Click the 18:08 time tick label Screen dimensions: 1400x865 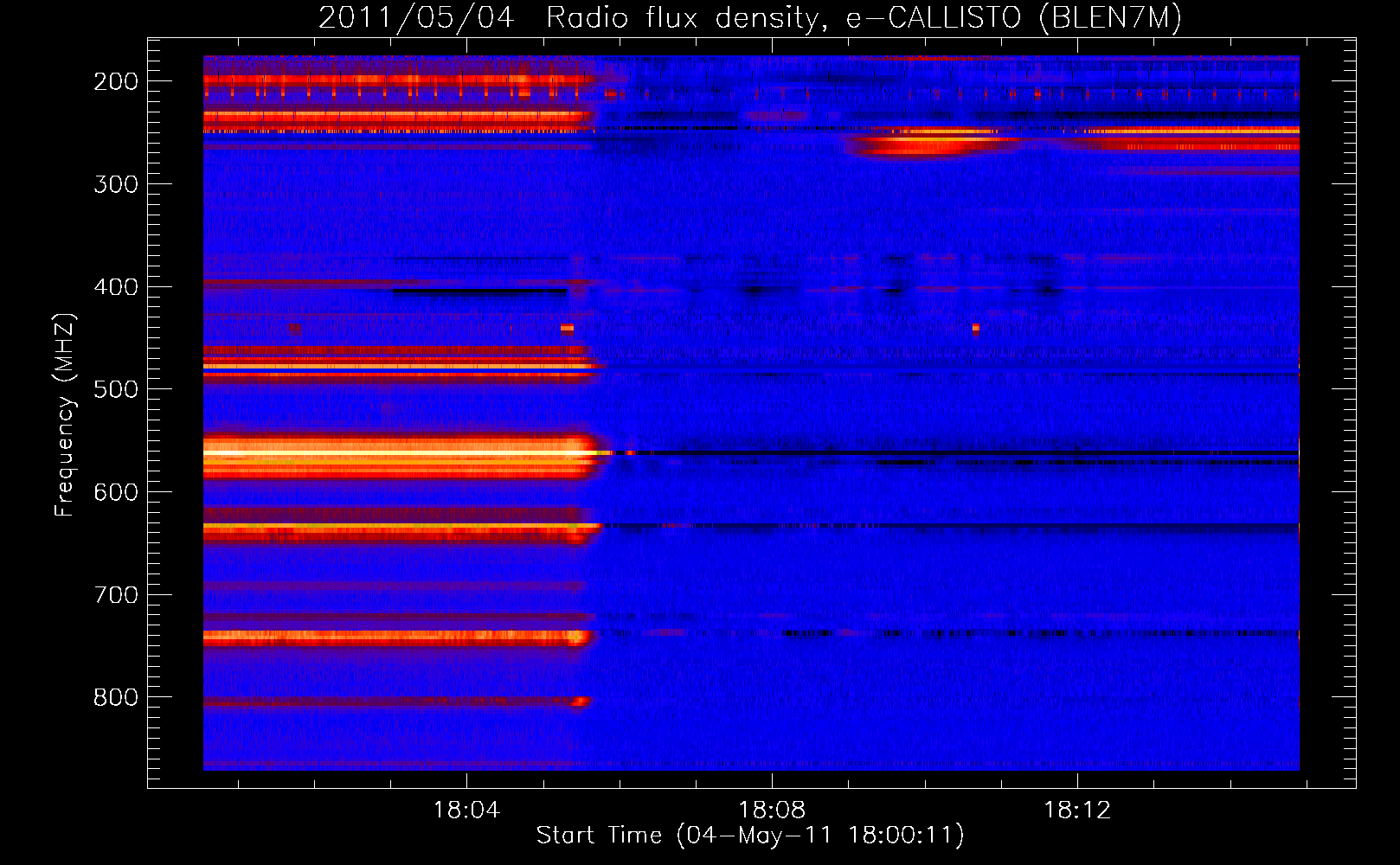[772, 811]
